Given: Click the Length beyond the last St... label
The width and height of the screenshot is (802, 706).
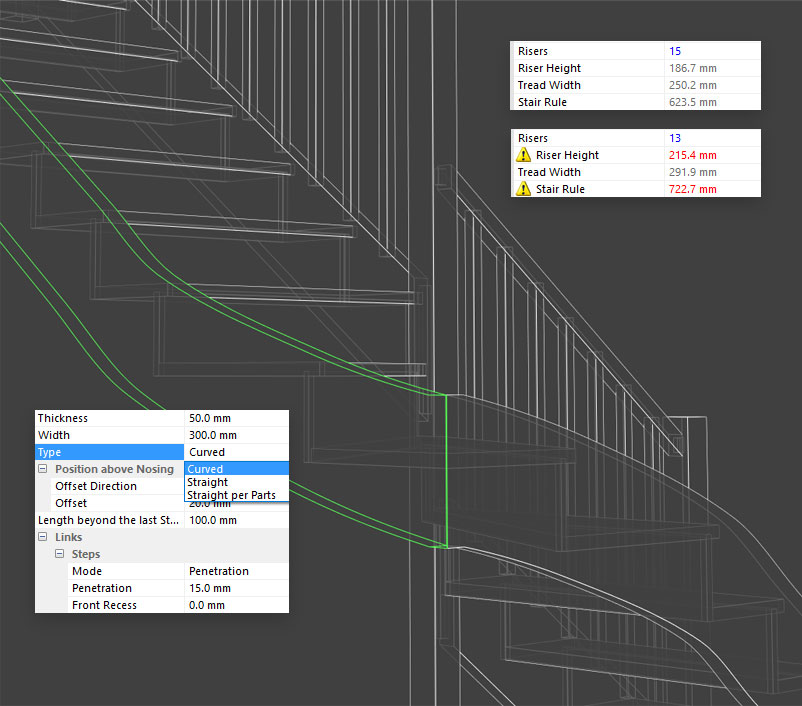Looking at the screenshot, I should tap(108, 520).
